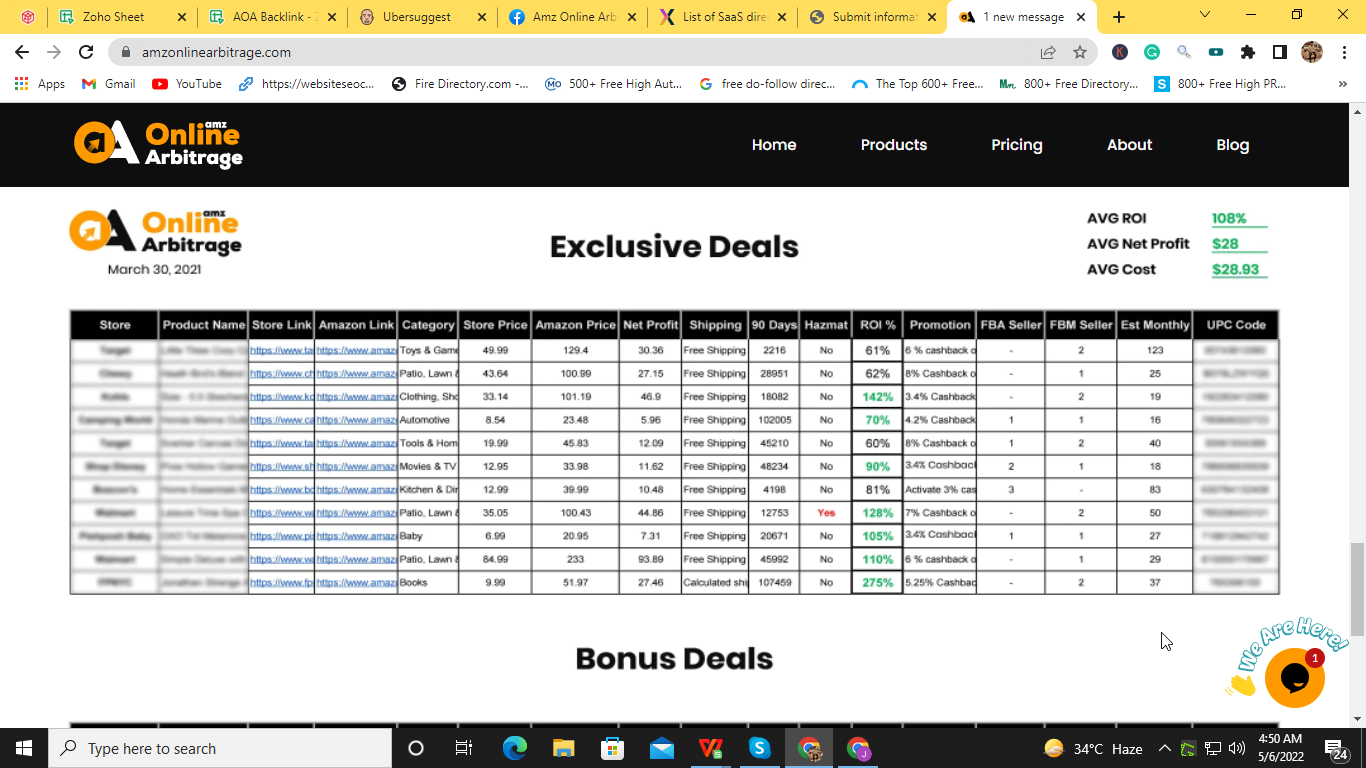
Task: Click the magnifying glass extension icon
Action: tap(1184, 52)
